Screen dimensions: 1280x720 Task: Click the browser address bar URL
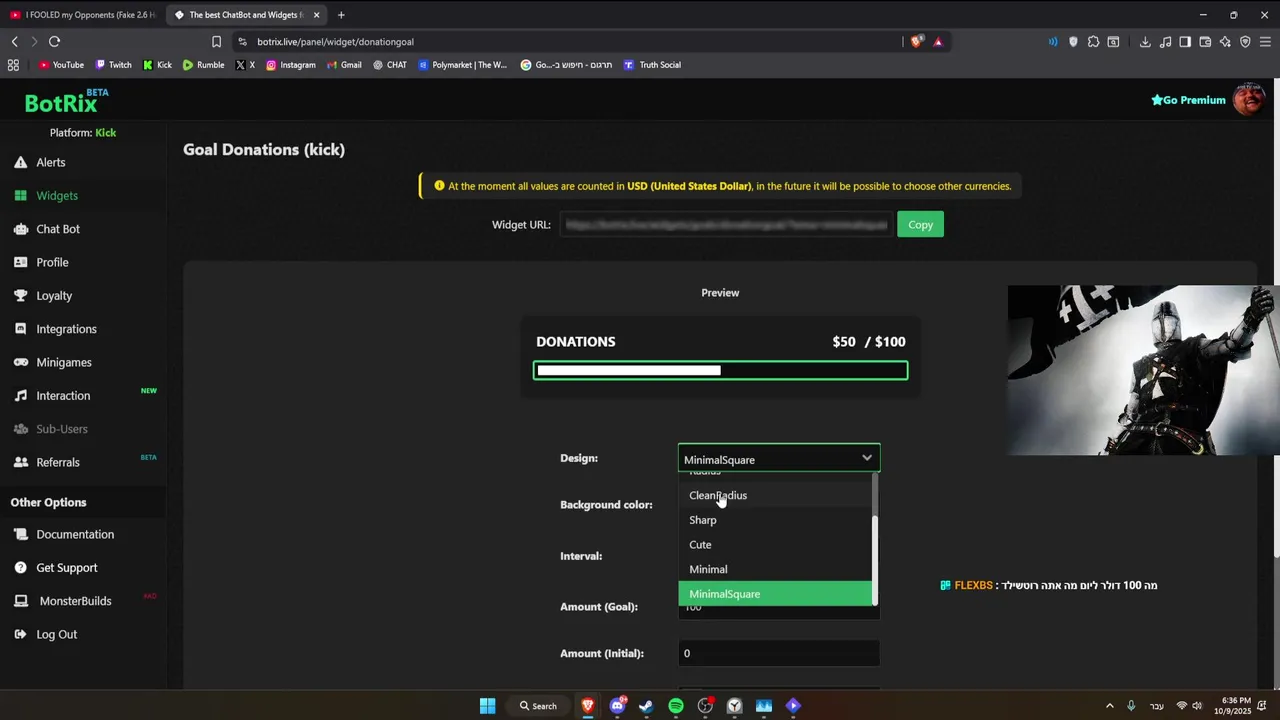tap(335, 42)
